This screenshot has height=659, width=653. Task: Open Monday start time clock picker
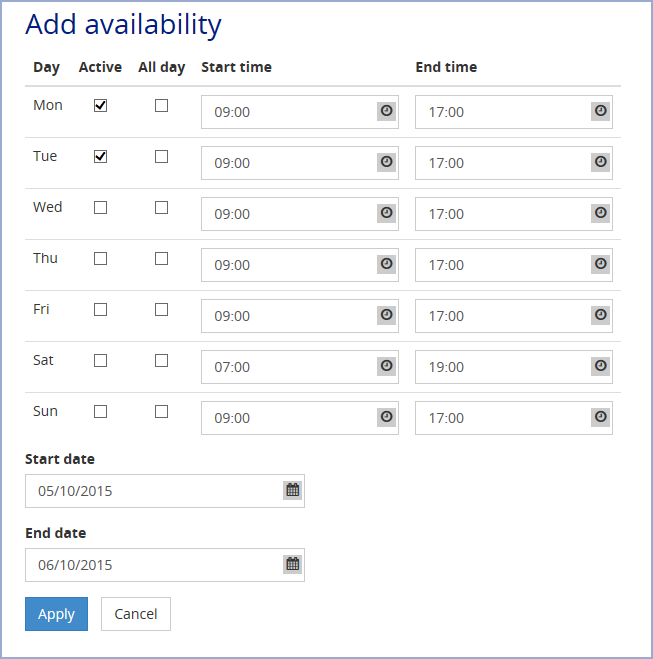pyautogui.click(x=386, y=111)
